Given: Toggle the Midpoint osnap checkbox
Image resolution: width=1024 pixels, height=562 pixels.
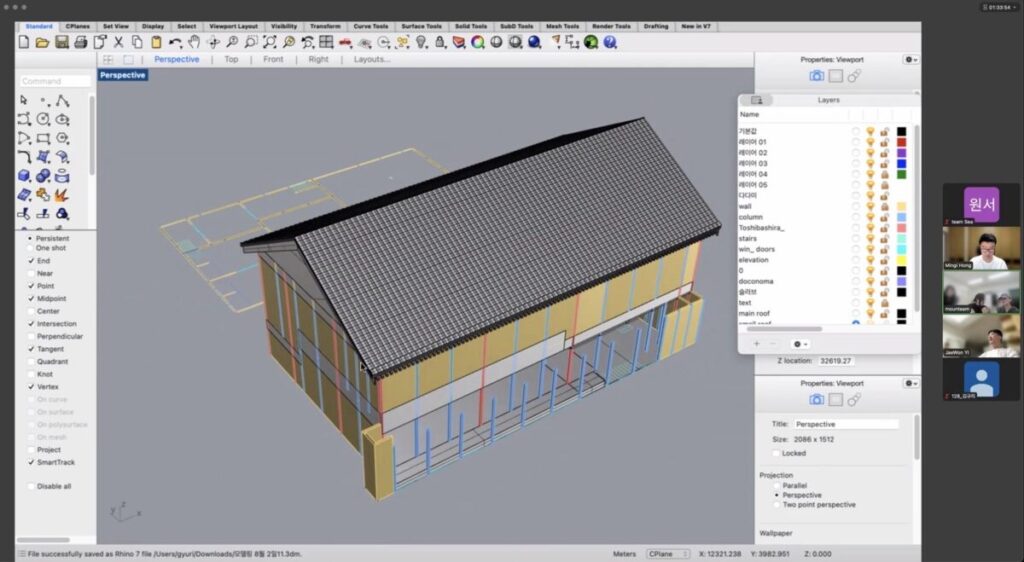Looking at the screenshot, I should (31, 298).
